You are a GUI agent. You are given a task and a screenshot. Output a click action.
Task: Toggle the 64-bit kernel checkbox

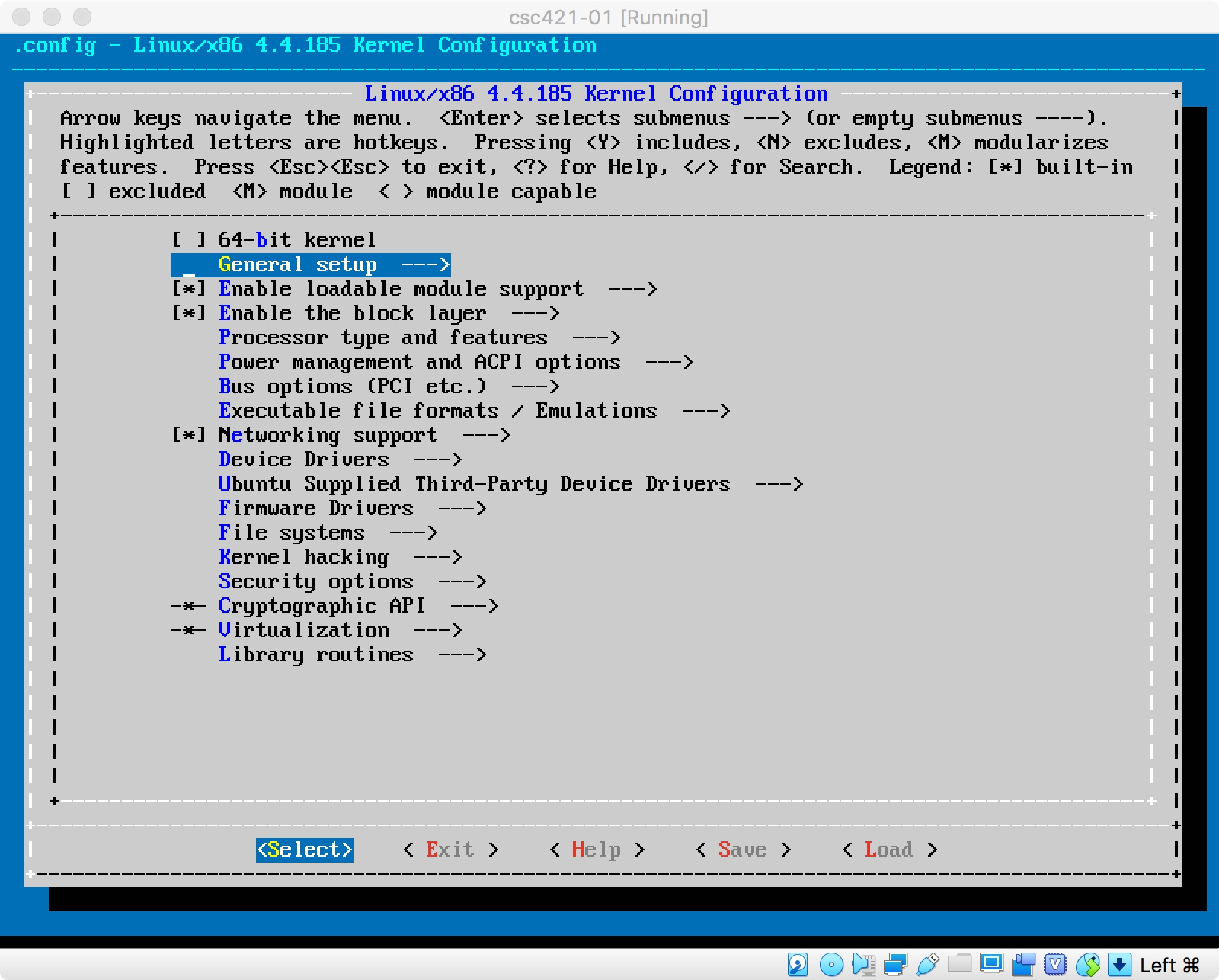coord(189,240)
